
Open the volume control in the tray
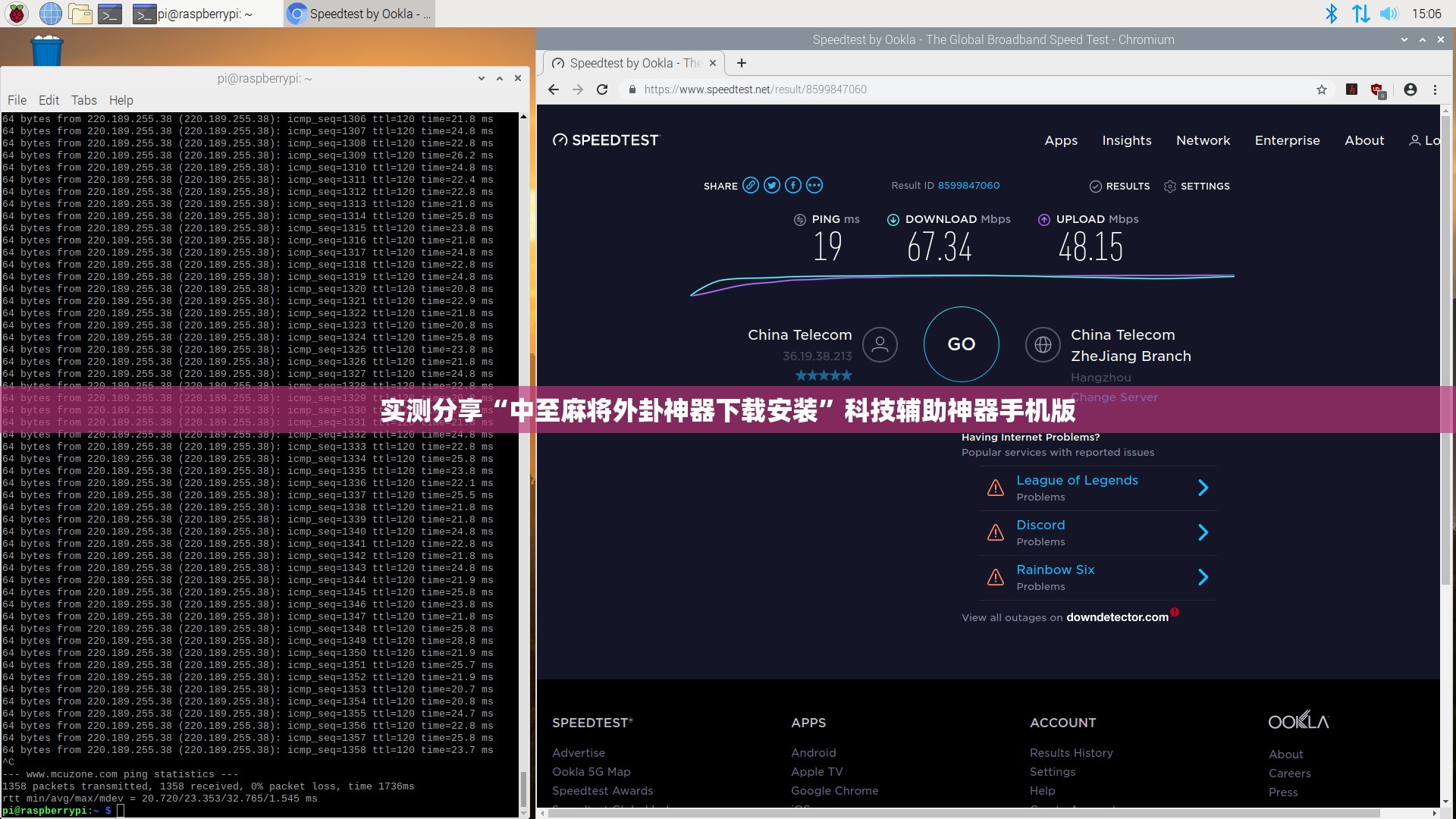(1389, 14)
